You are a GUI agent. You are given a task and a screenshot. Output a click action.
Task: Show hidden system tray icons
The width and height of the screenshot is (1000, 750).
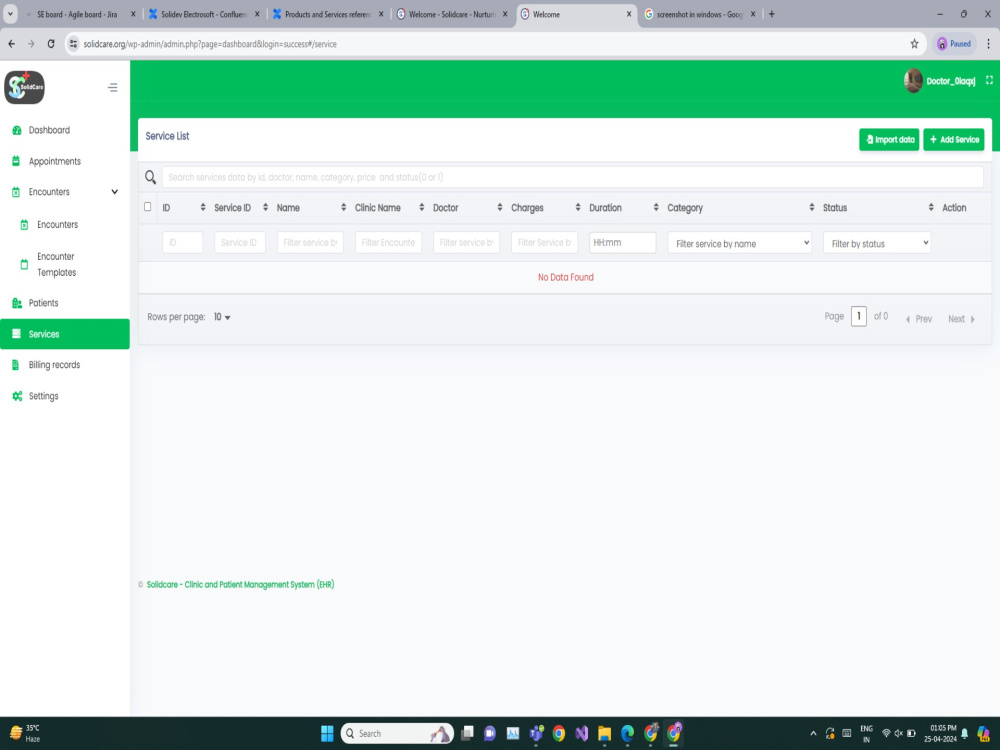click(813, 733)
